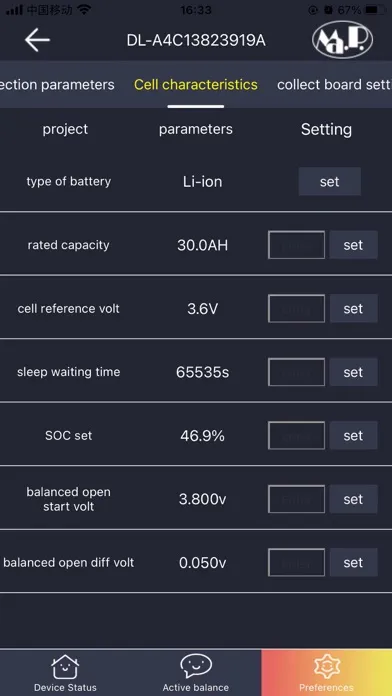Click set button for SOC set

click(x=353, y=435)
